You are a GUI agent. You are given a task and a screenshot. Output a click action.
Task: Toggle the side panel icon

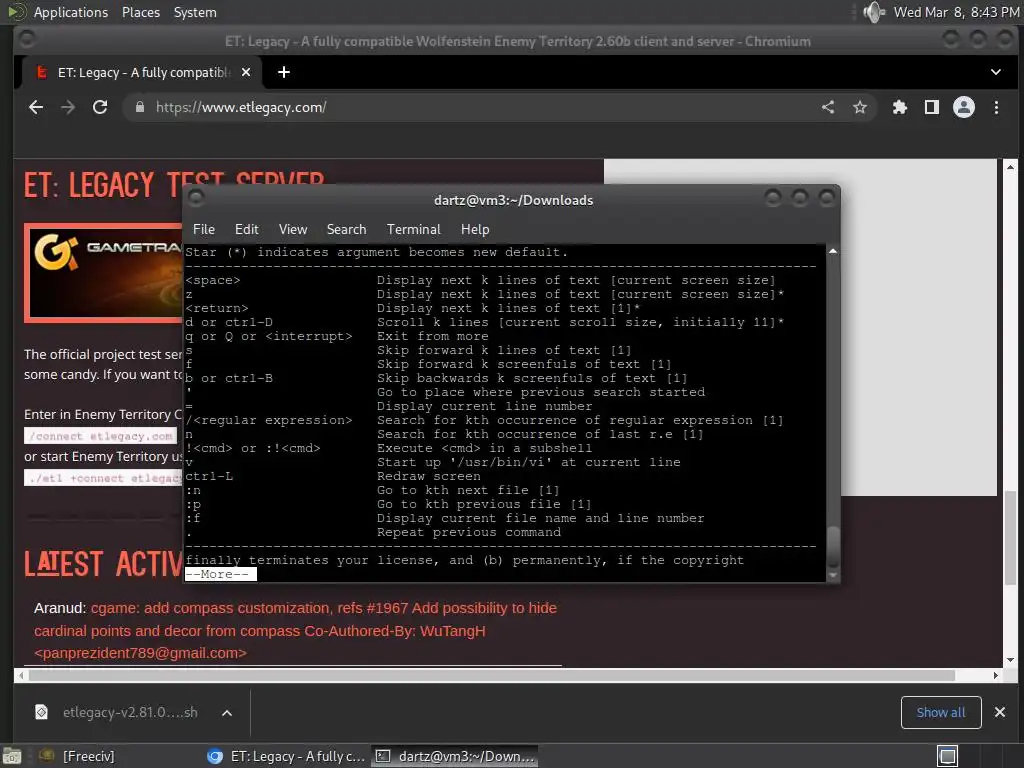tap(932, 107)
